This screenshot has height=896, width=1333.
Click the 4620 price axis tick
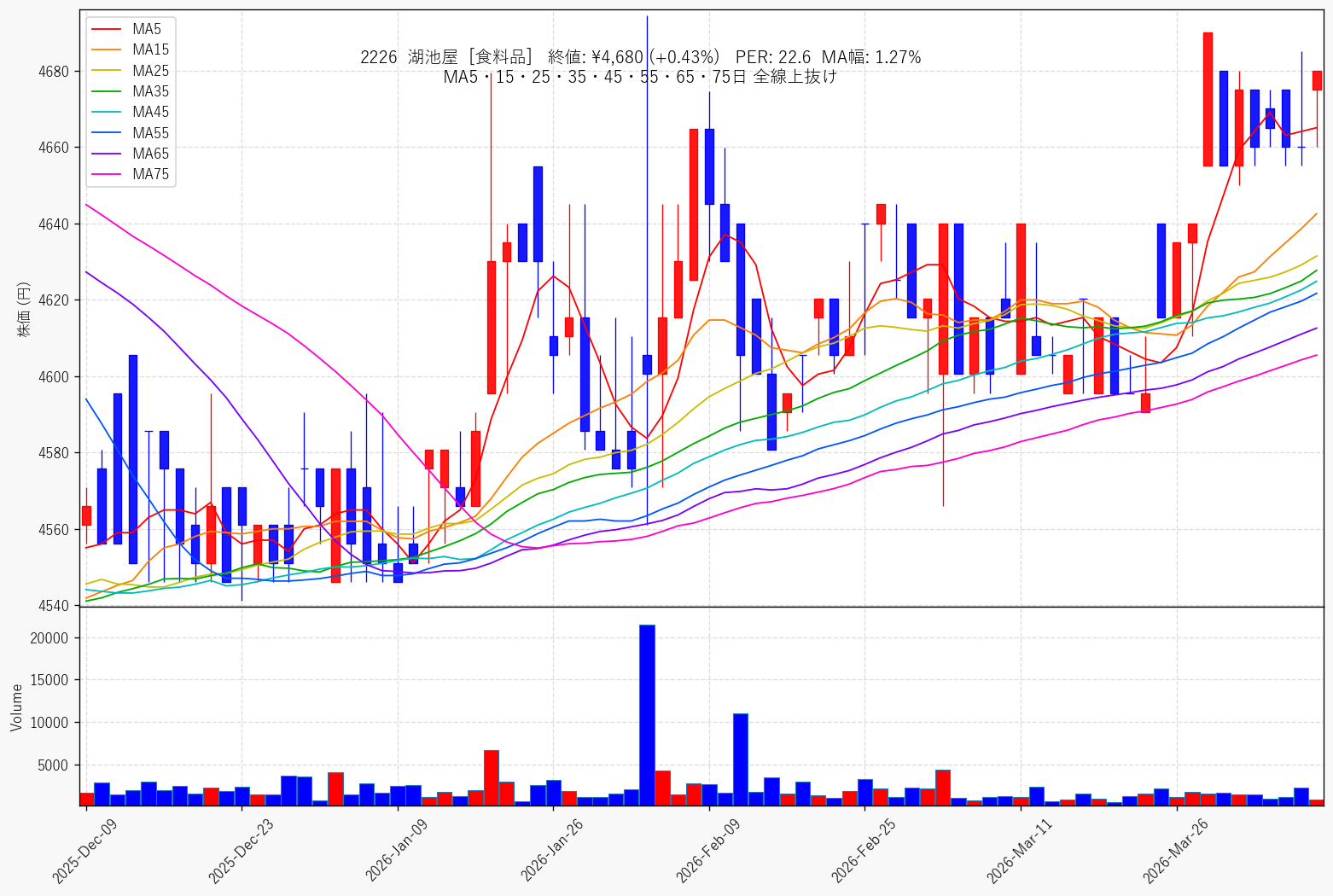pos(54,300)
